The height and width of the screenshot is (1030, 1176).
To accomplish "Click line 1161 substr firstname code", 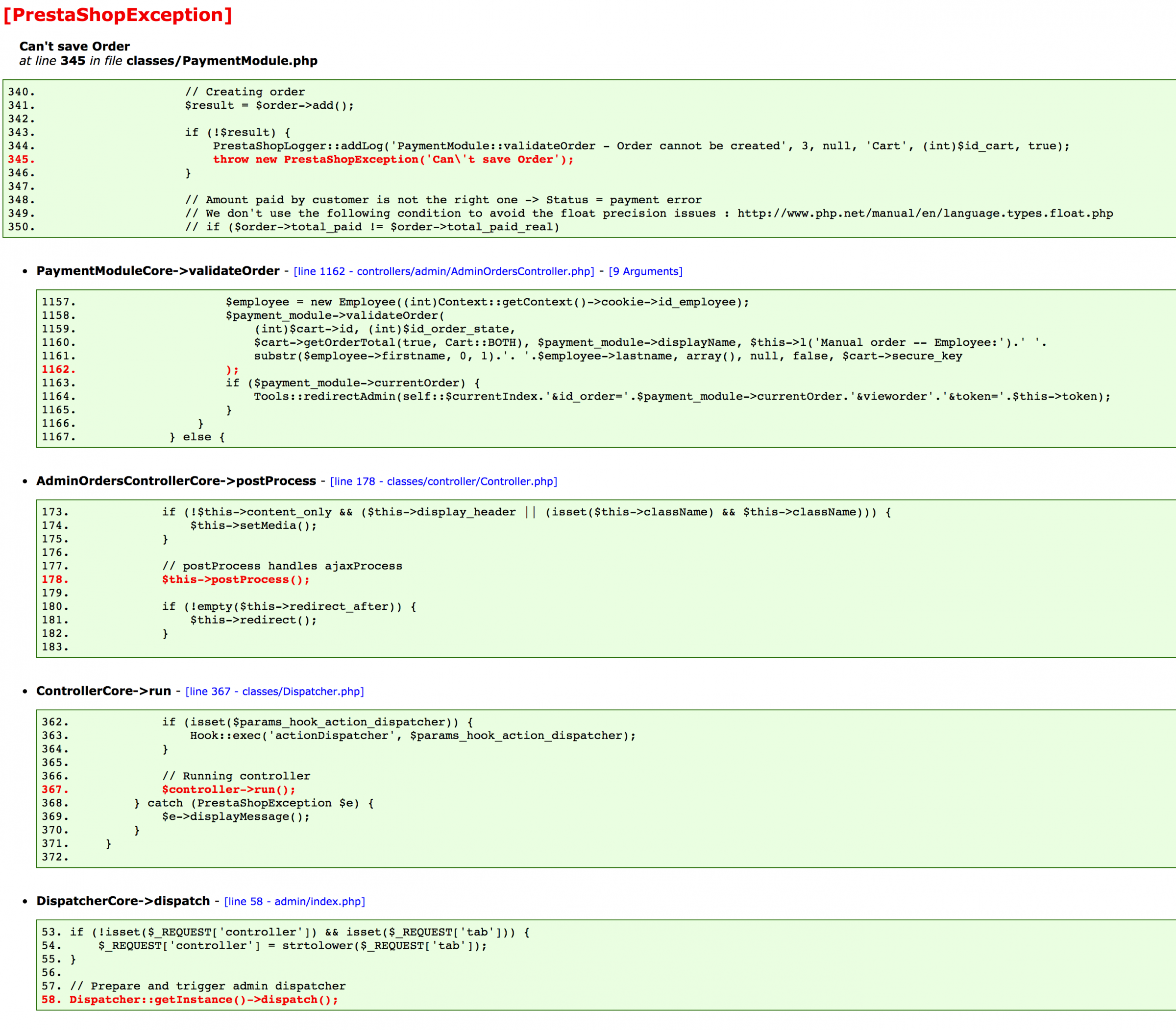I will point(608,356).
